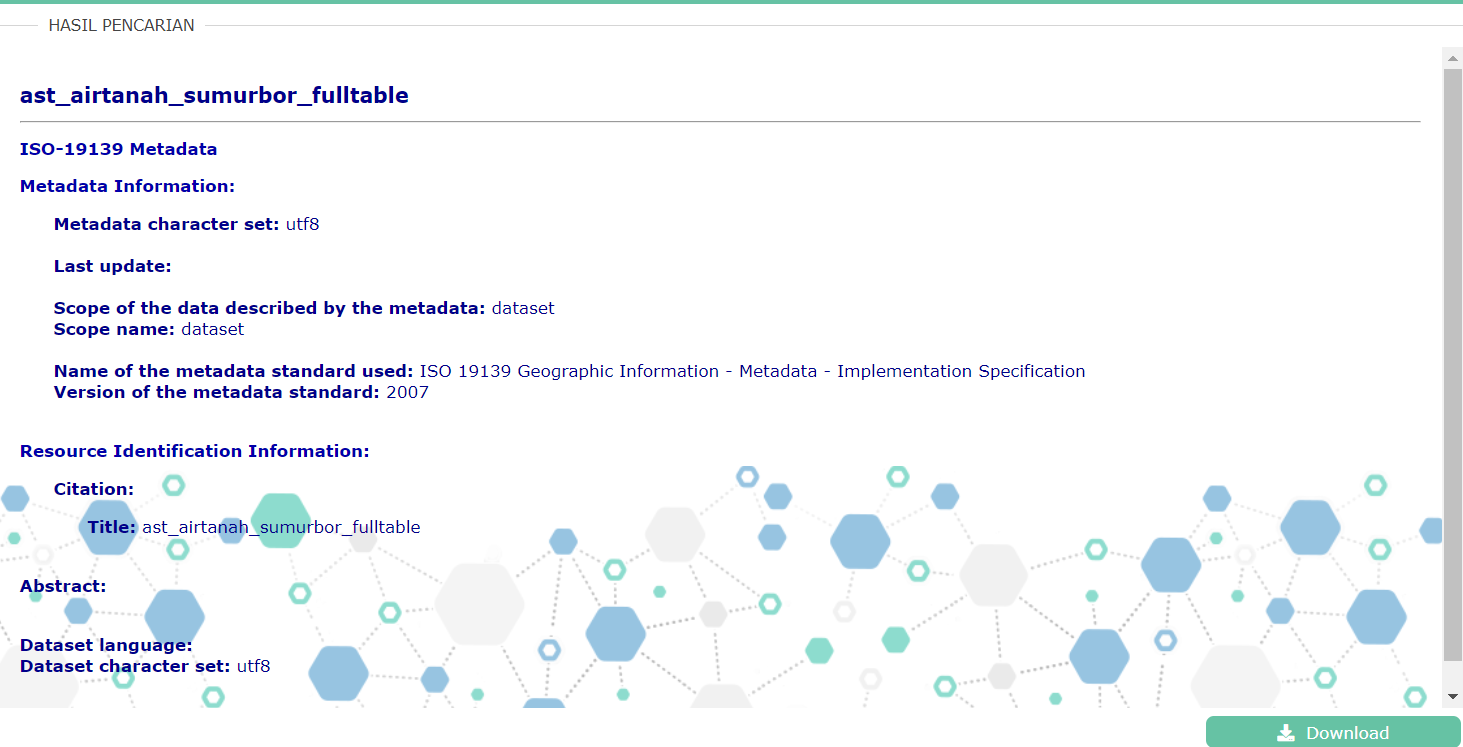
Task: Click the Citation label
Action: tap(93, 489)
